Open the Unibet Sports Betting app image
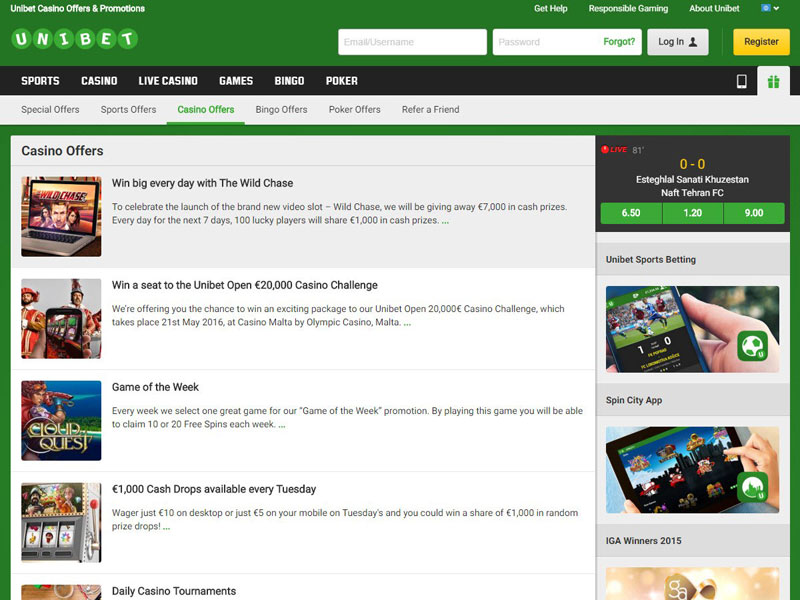 click(692, 329)
